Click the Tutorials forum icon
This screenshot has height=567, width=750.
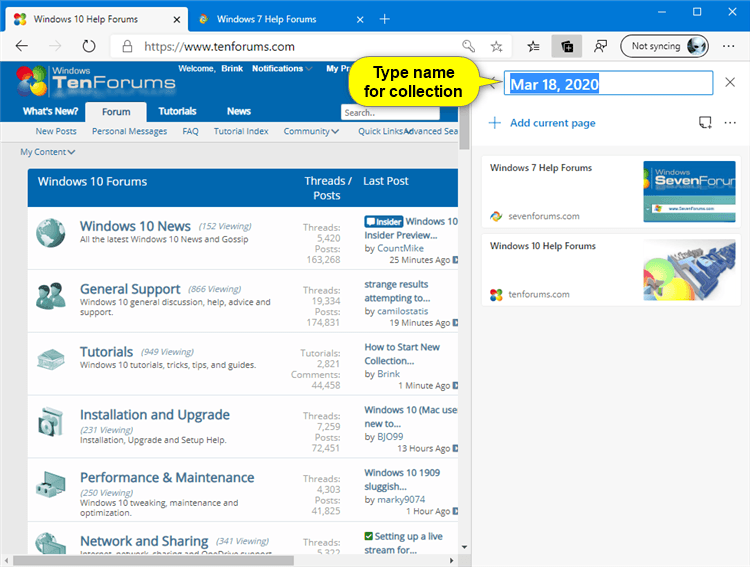click(51, 359)
